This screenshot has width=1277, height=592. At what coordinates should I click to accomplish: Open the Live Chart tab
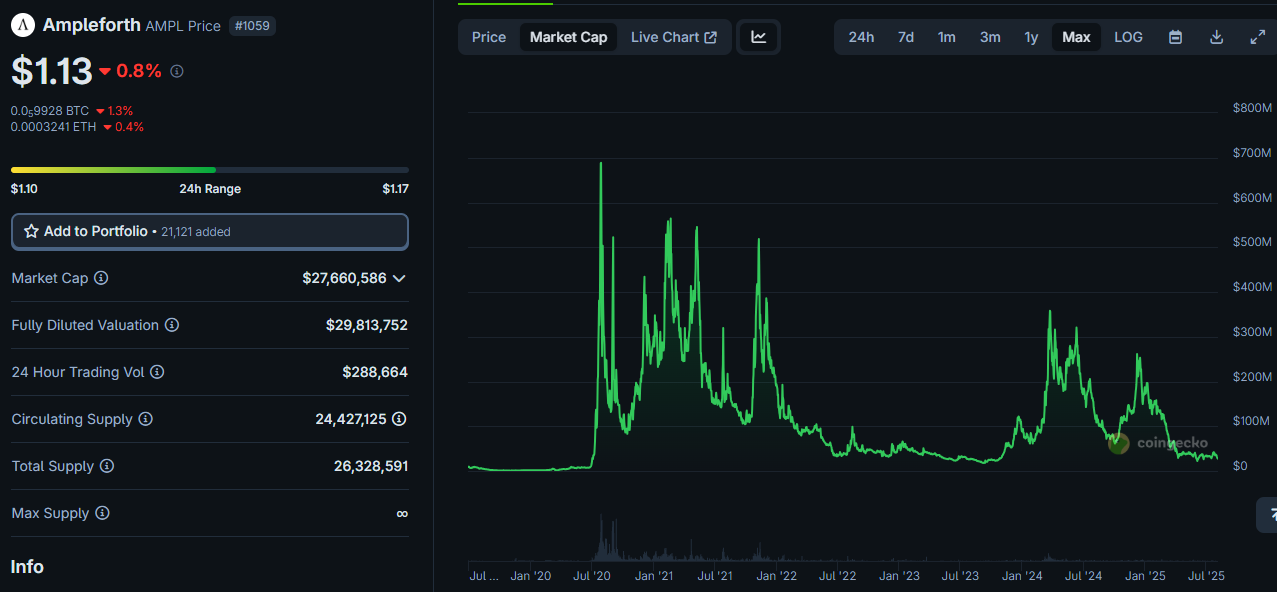click(674, 37)
